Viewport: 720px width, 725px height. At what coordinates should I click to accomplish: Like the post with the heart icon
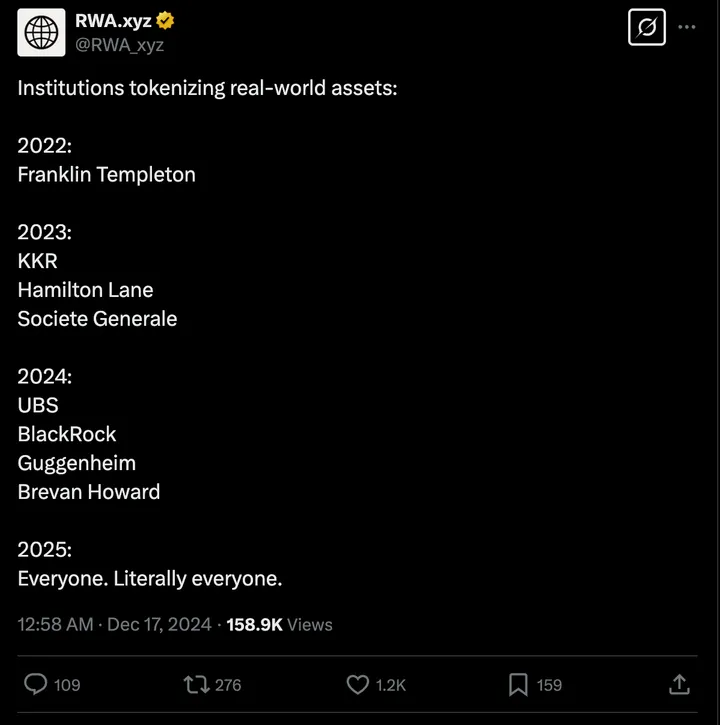357,684
